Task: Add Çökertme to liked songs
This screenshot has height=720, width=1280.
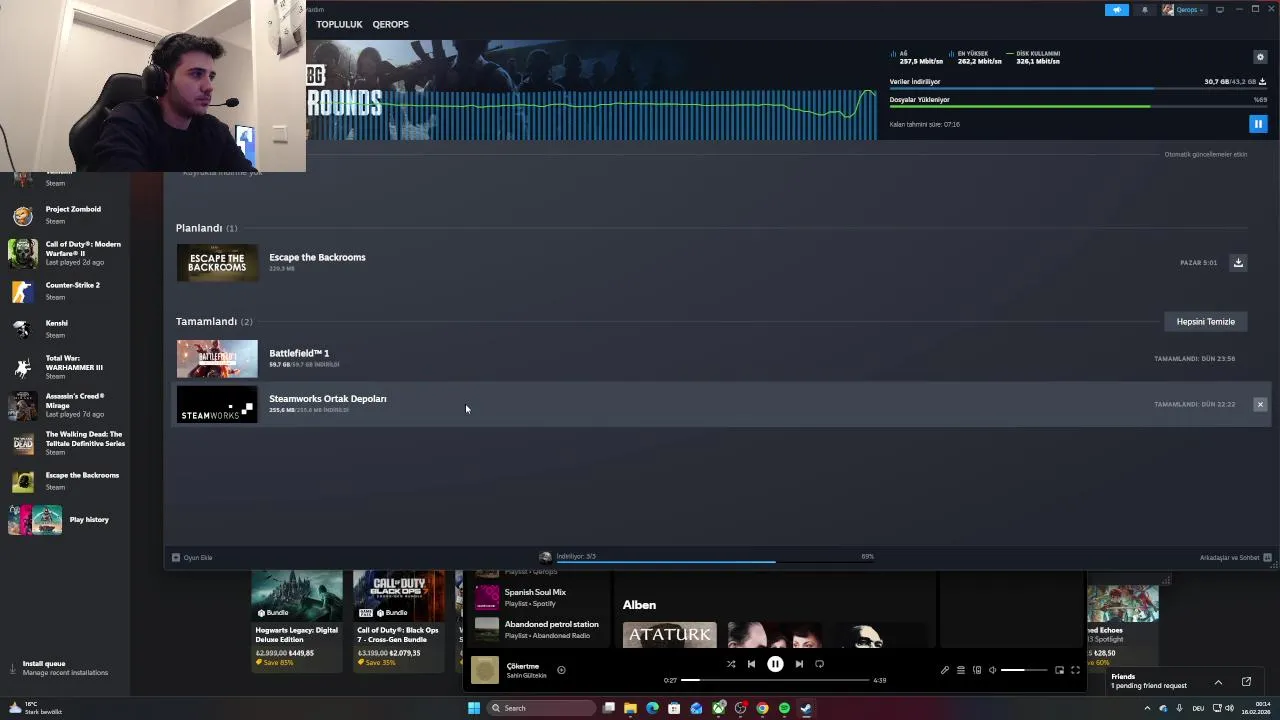Action: (x=561, y=670)
